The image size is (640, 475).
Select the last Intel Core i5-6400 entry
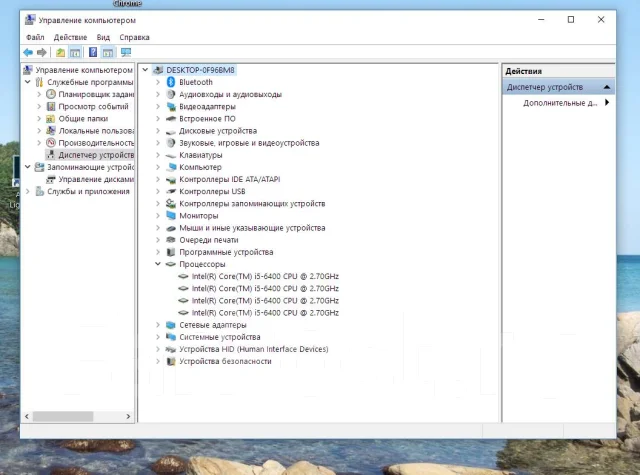[x=265, y=313]
